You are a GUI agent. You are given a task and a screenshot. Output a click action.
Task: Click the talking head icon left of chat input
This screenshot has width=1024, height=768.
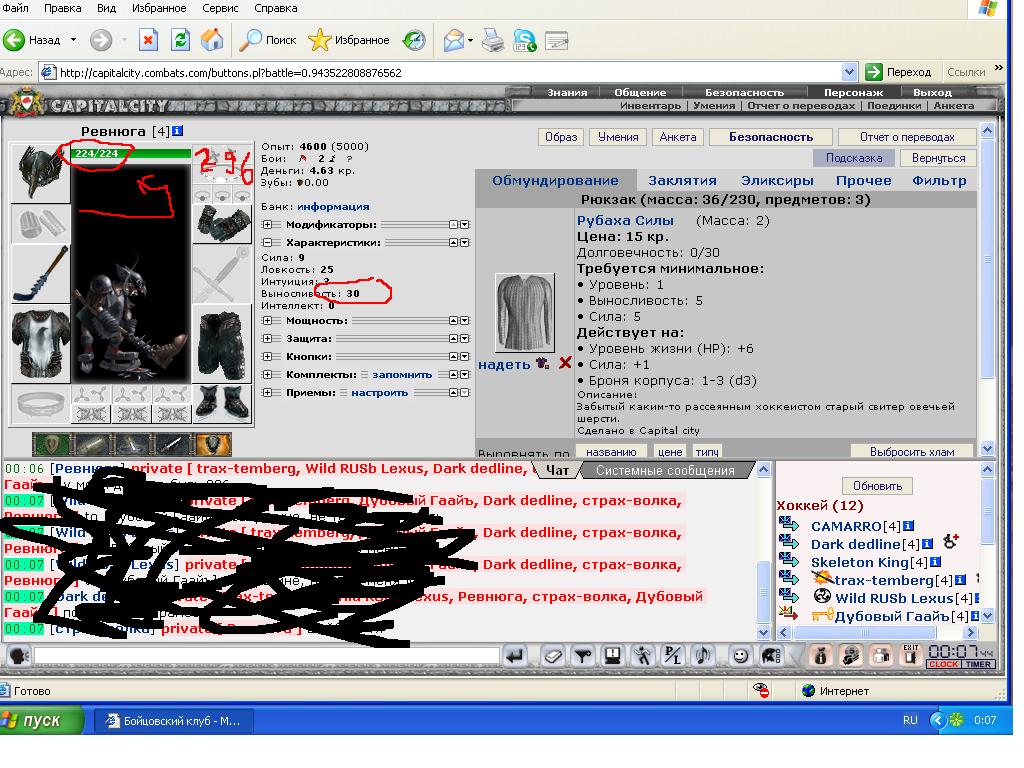tap(18, 655)
